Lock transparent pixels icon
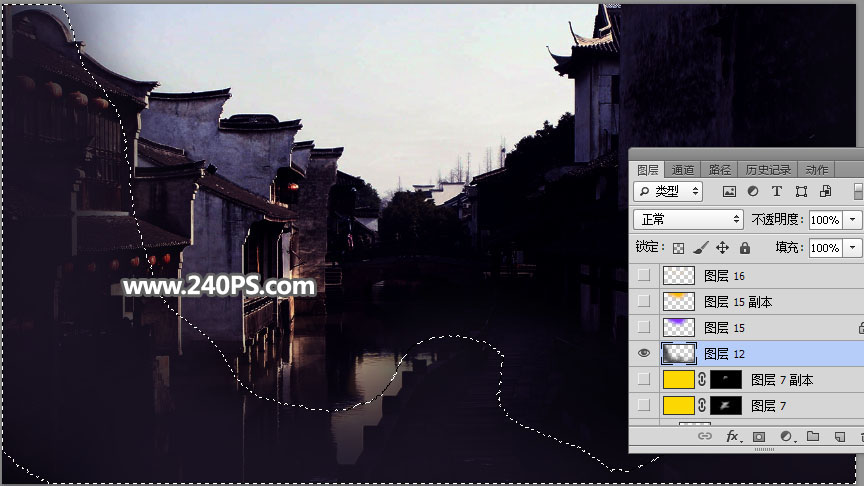Screen dimensions: 864x486 point(678,249)
